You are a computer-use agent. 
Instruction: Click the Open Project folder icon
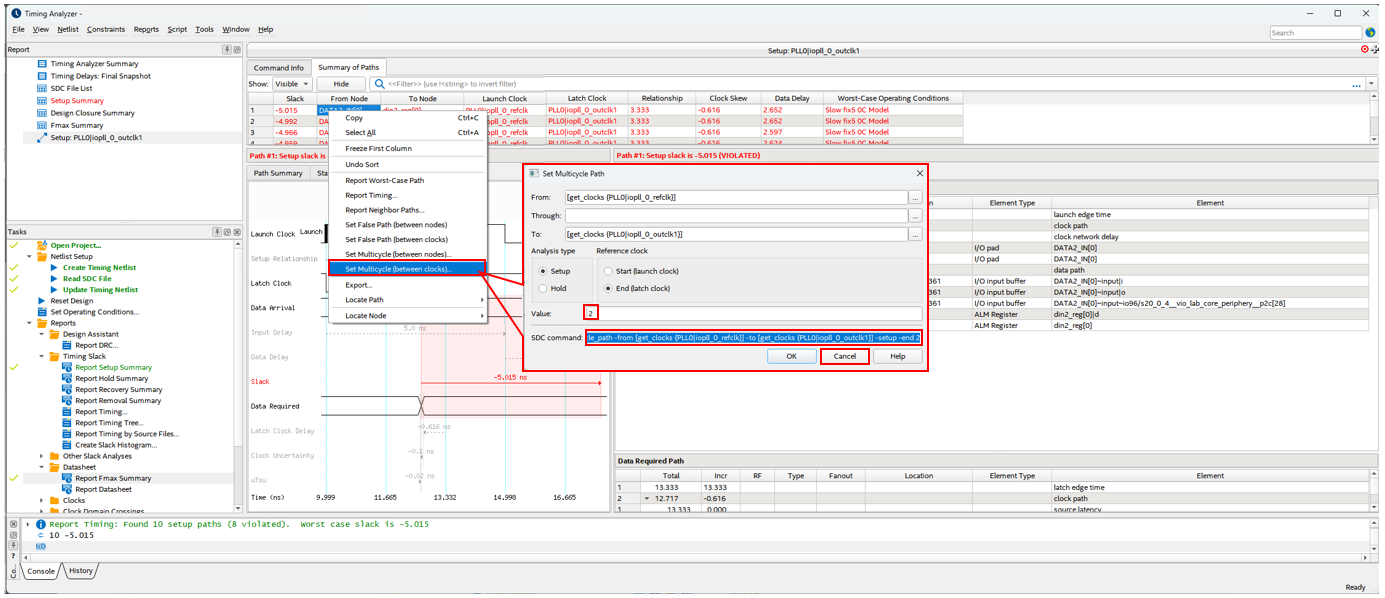point(42,245)
